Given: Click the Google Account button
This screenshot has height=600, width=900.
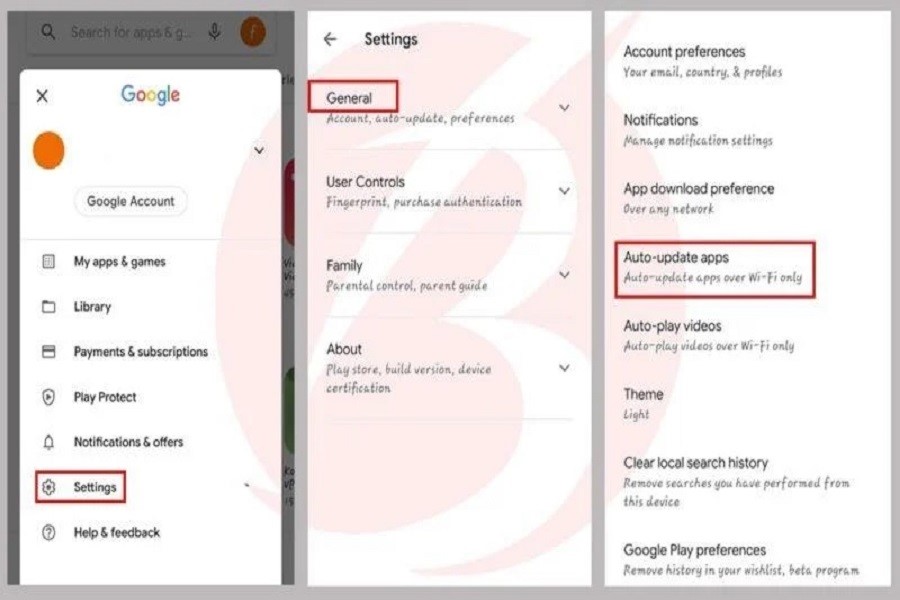Looking at the screenshot, I should (x=130, y=202).
